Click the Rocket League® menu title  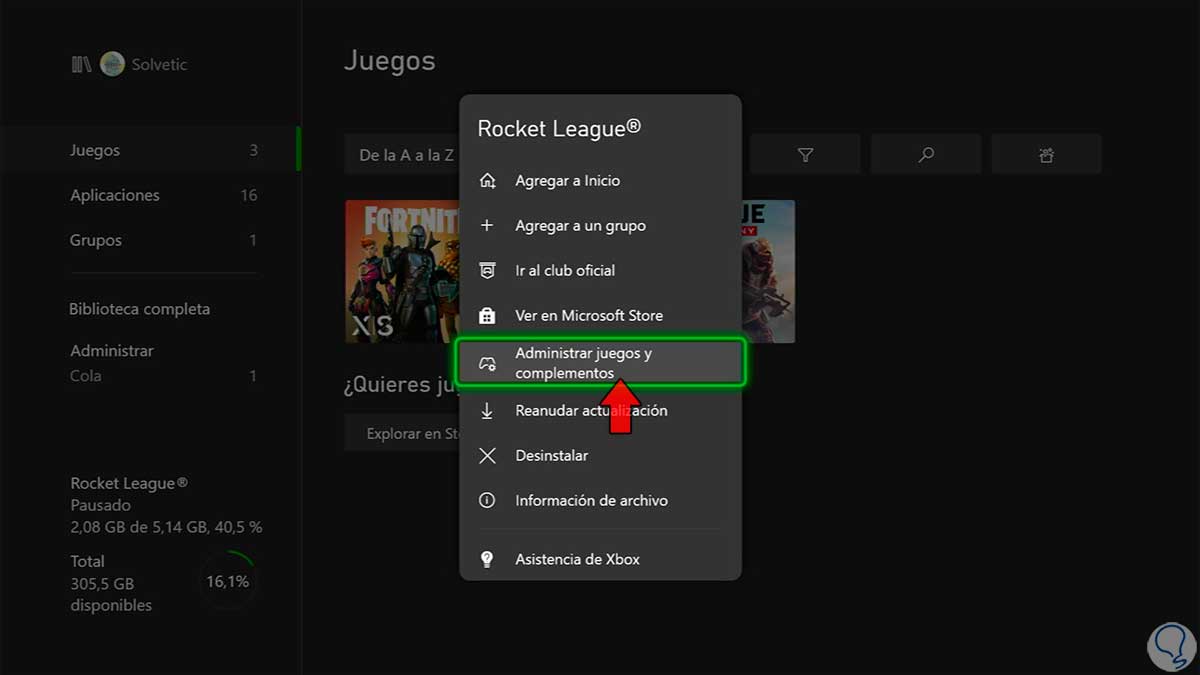coord(559,128)
